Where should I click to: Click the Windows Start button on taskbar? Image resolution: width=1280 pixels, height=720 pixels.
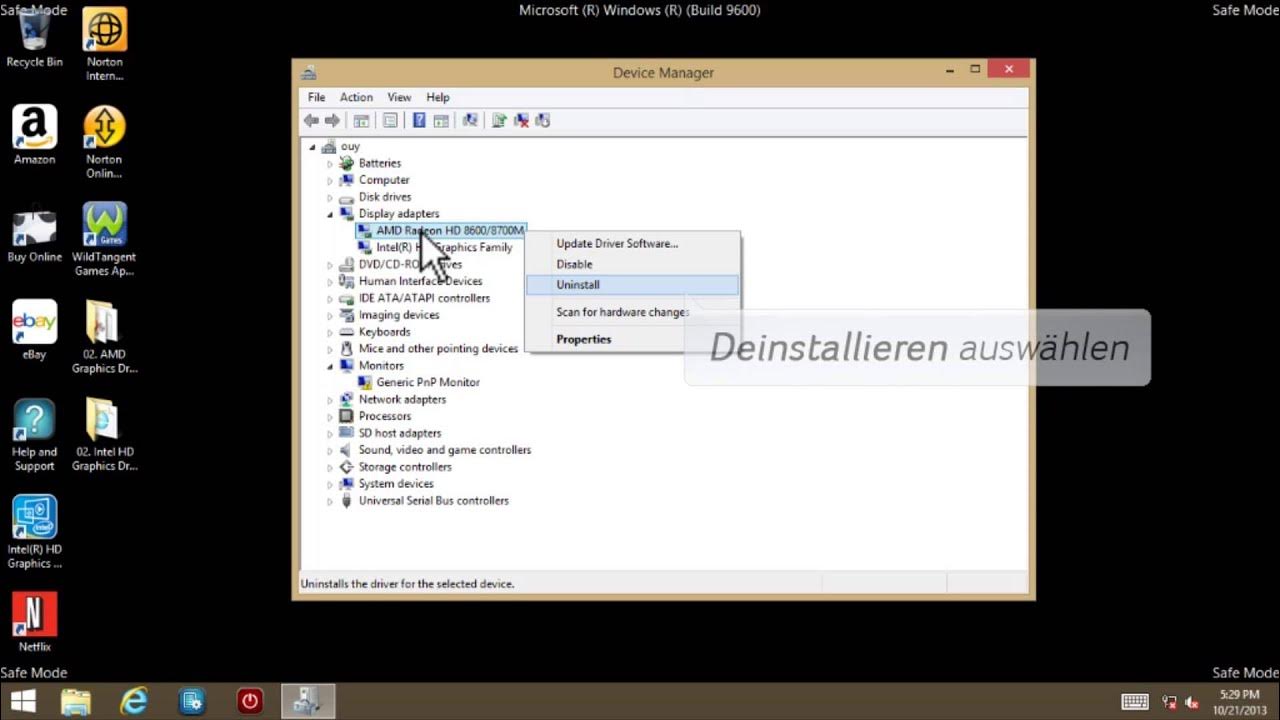[24, 701]
